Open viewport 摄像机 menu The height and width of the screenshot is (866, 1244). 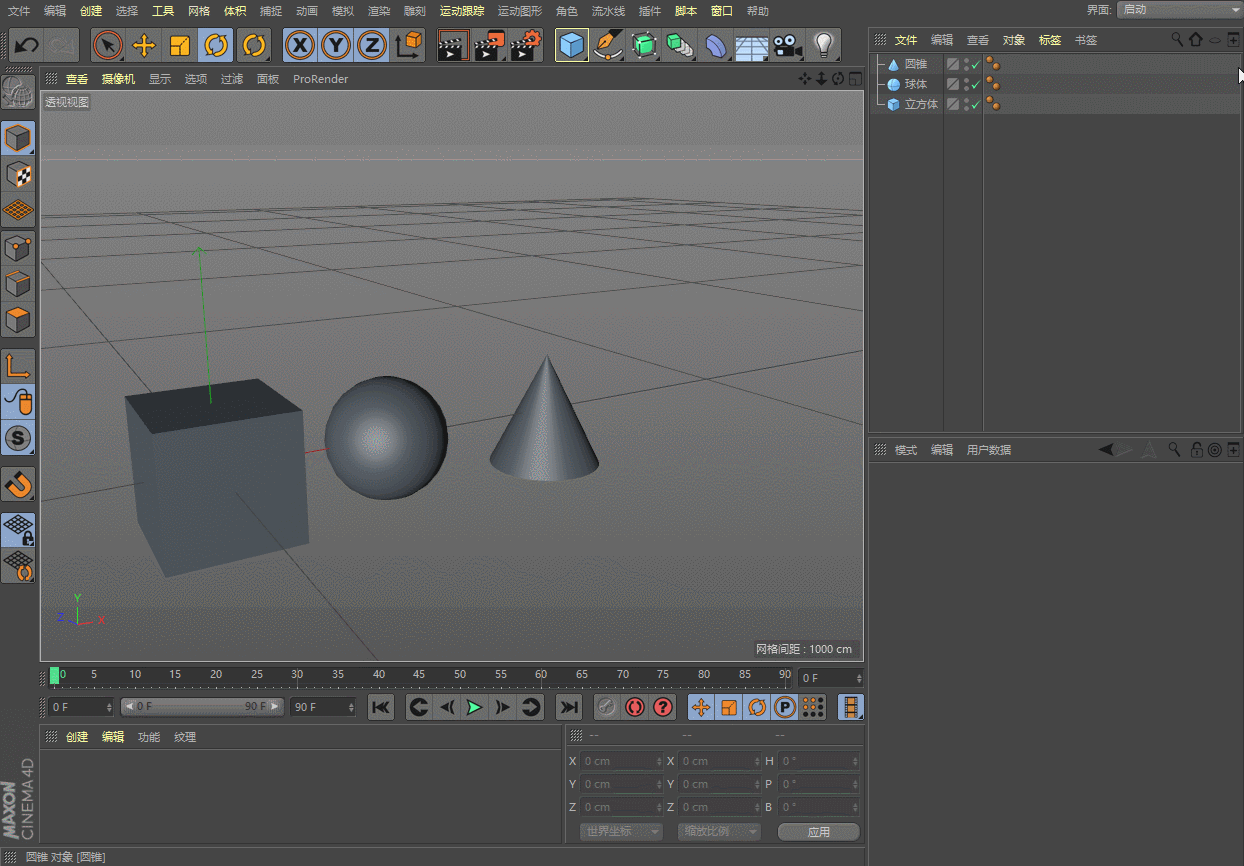tap(119, 79)
